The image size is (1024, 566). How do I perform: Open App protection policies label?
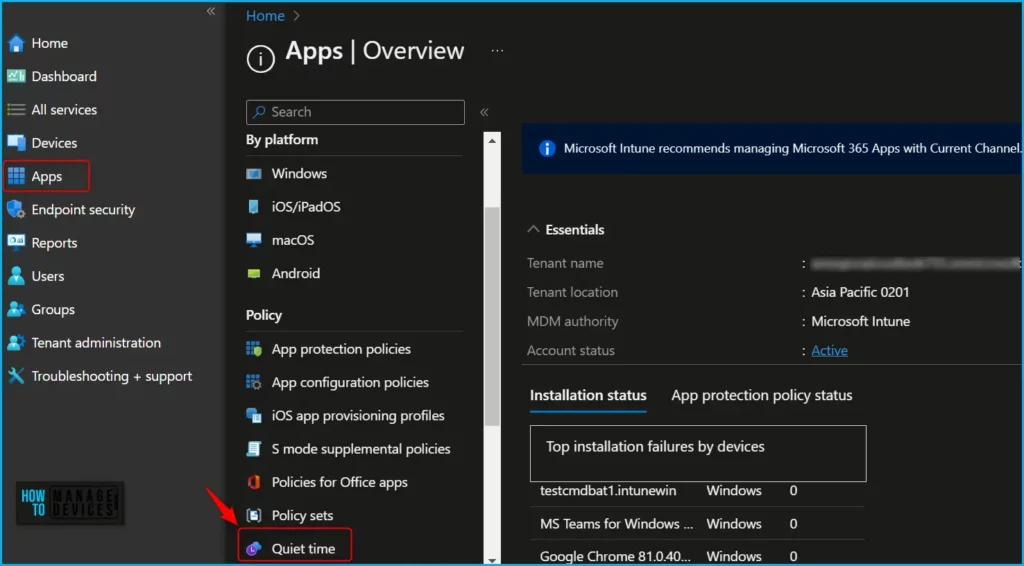tap(341, 349)
